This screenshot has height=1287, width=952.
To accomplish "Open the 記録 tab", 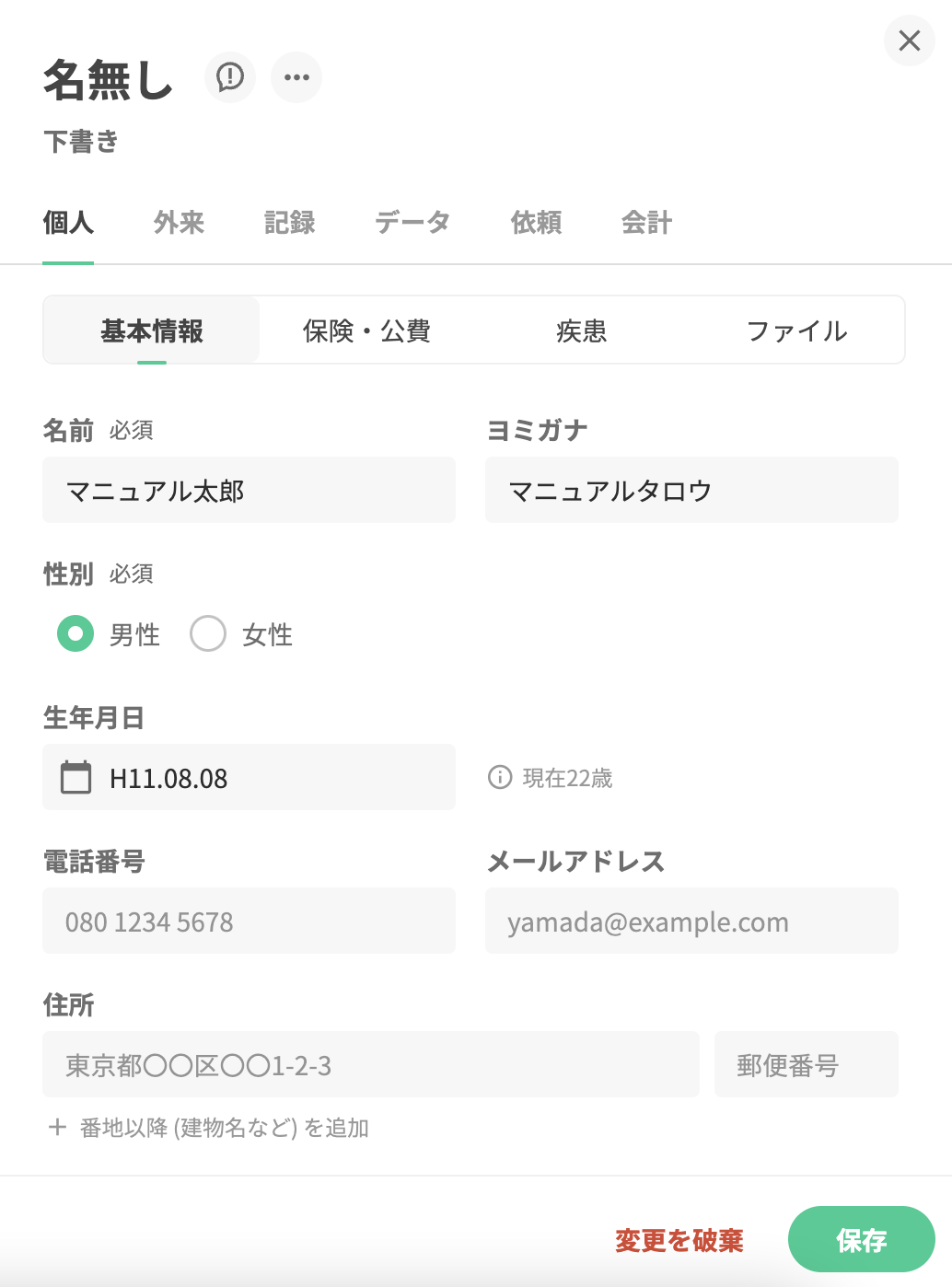I will click(x=289, y=222).
